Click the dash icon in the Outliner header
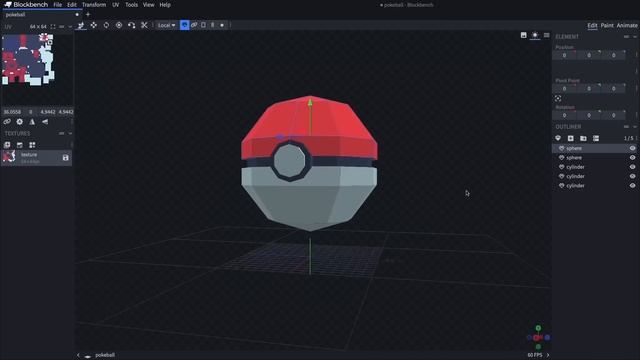The width and height of the screenshot is (640, 360). click(627, 127)
